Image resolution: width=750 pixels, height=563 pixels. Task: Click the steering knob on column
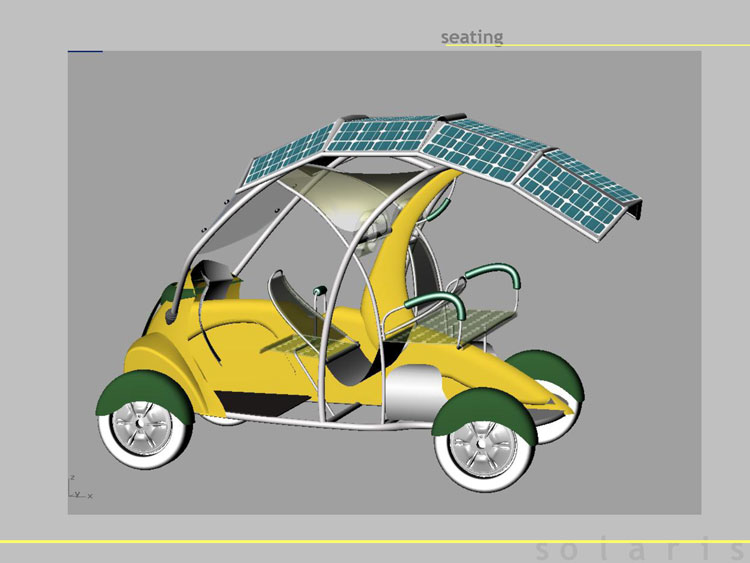pos(319,290)
